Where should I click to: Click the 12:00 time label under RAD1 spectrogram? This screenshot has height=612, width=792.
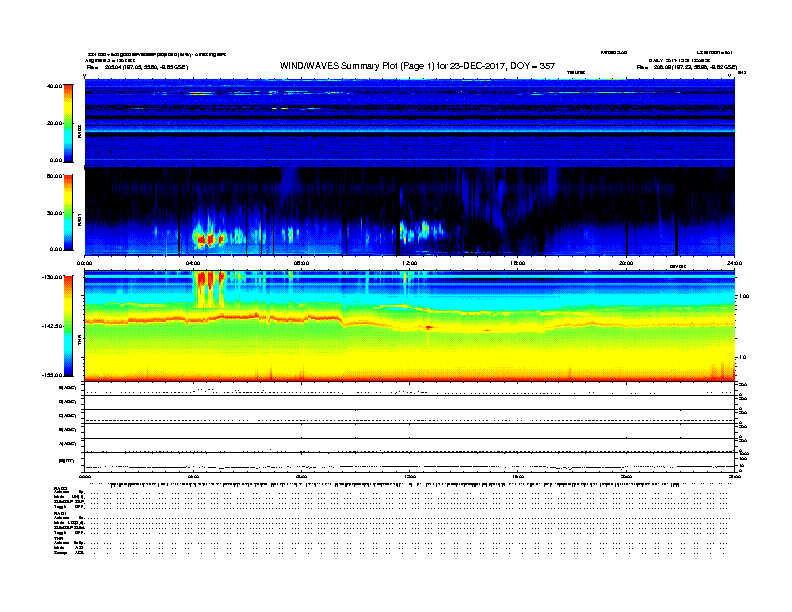click(x=410, y=263)
